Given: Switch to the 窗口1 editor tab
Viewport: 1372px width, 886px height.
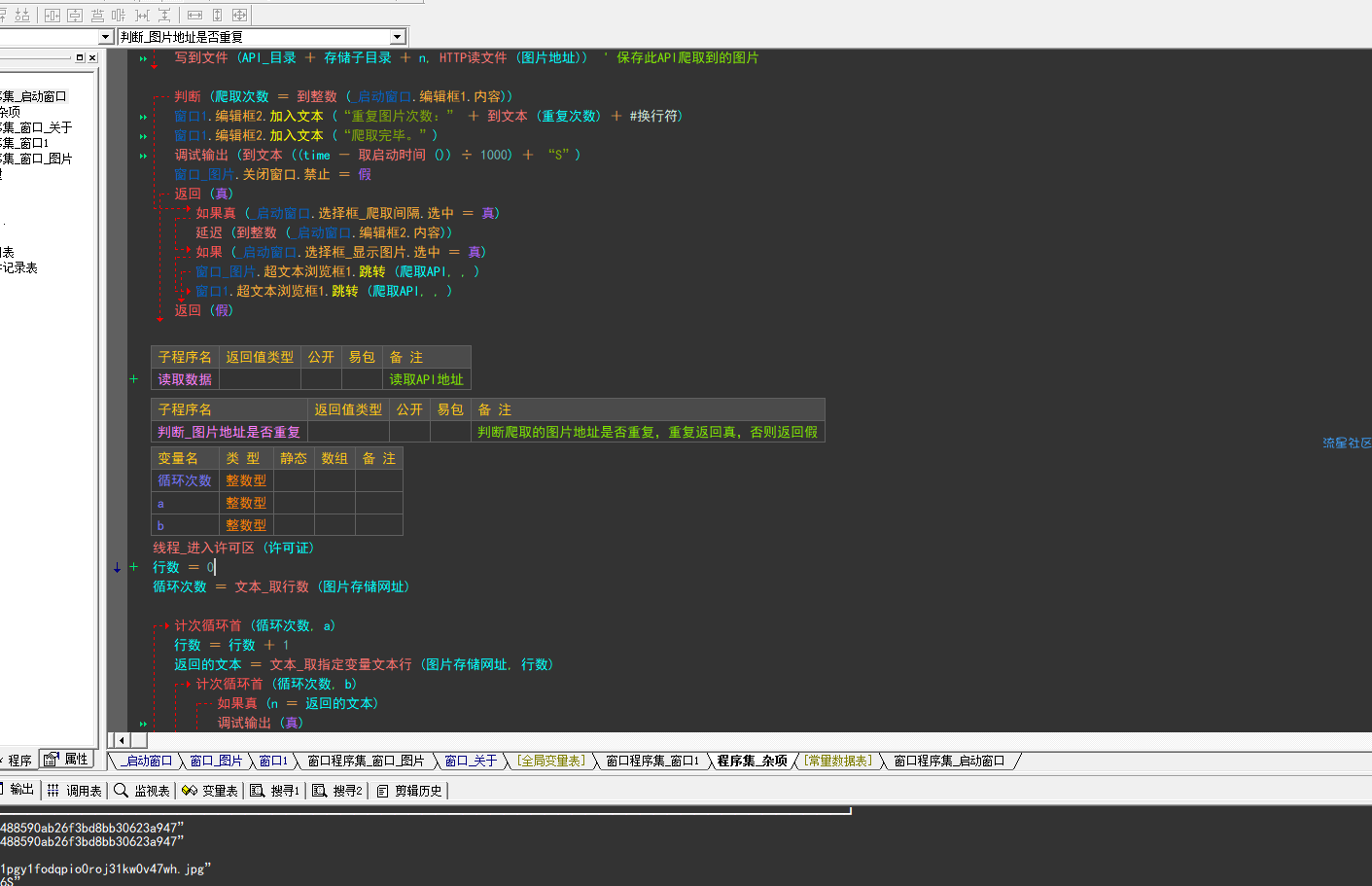Looking at the screenshot, I should (x=273, y=761).
